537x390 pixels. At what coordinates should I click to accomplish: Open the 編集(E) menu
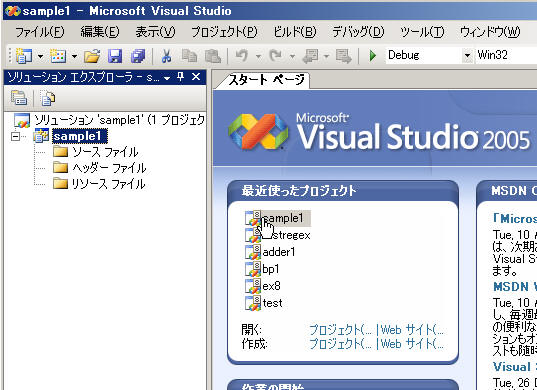[x=100, y=32]
